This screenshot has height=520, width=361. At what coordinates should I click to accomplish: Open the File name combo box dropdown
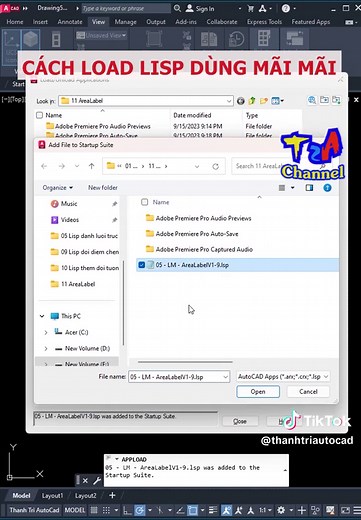[225, 377]
